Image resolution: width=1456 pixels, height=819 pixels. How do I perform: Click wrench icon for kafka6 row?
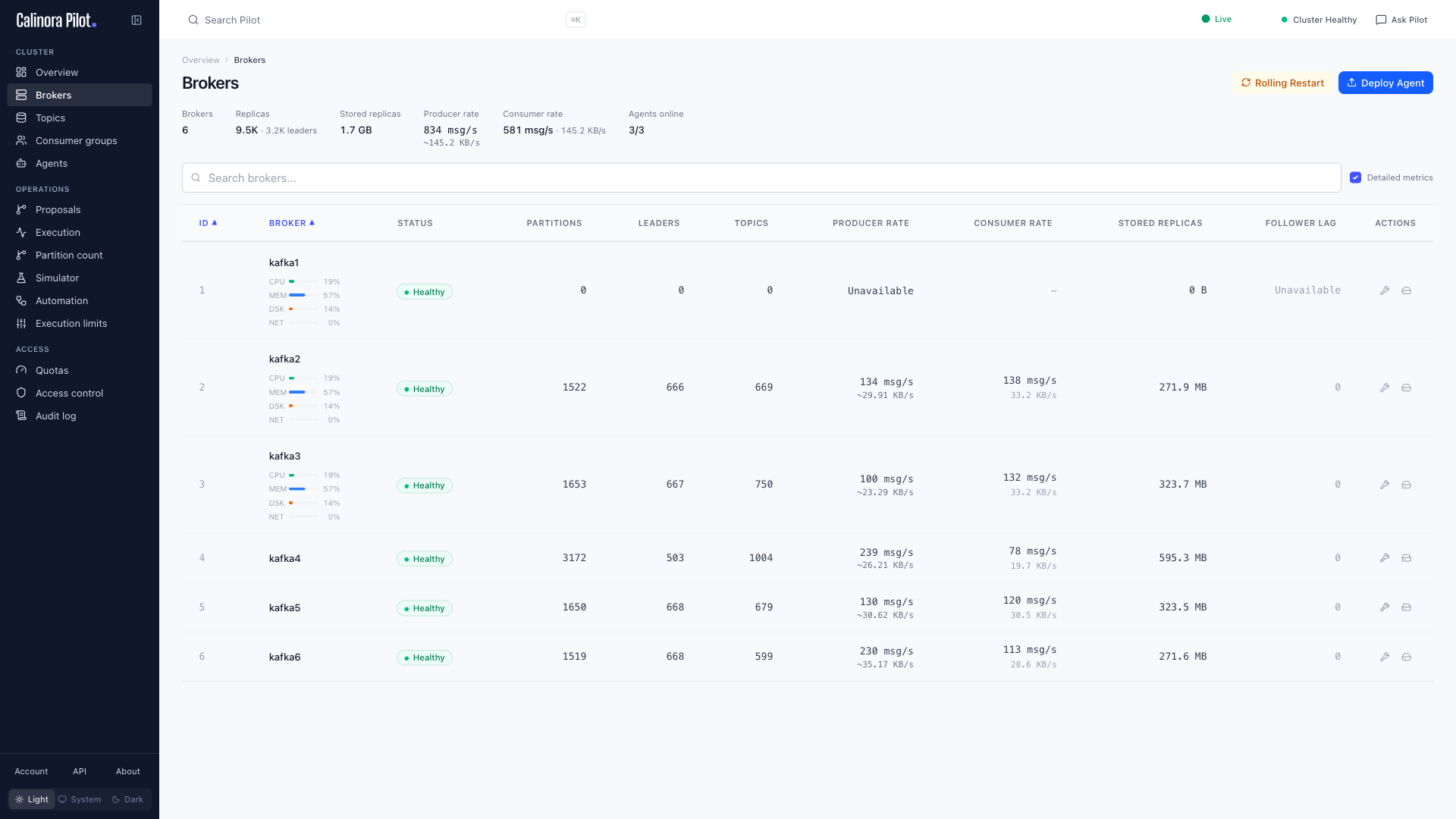[x=1385, y=657]
